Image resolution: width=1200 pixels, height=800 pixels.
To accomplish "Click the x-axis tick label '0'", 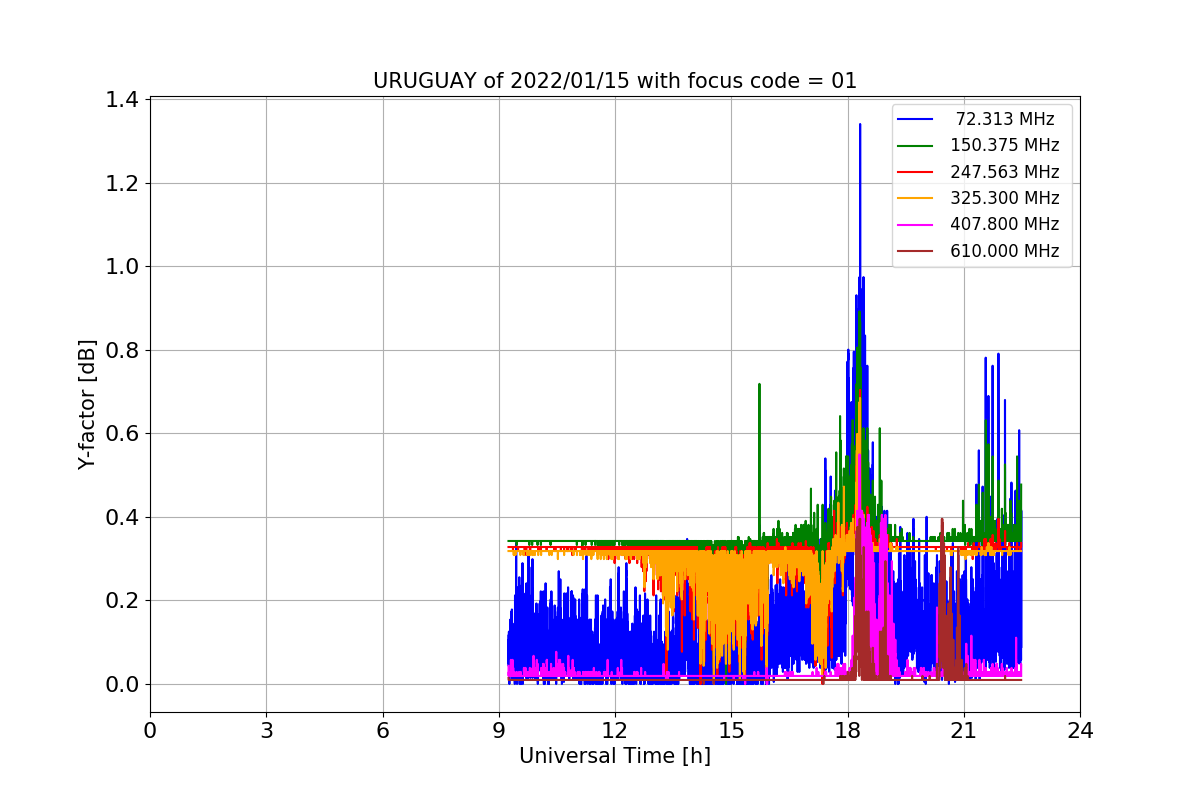I will (150, 731).
